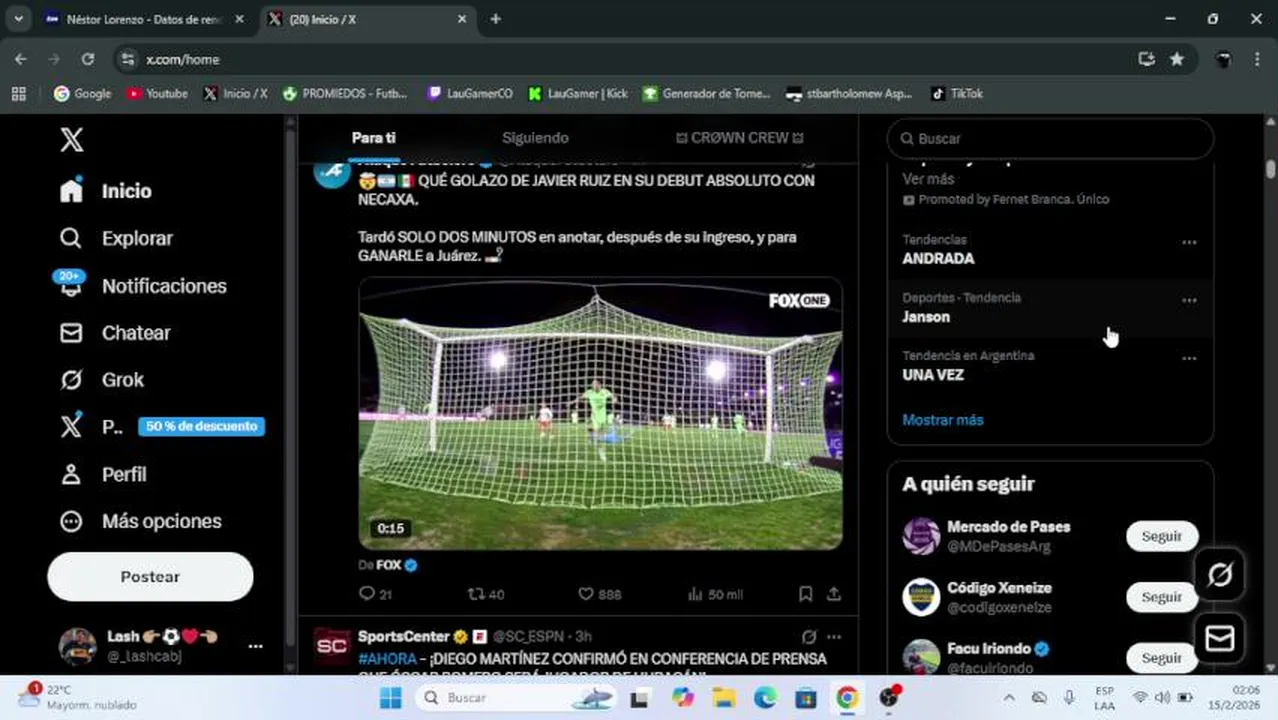Open the X logo home icon
The image size is (1278, 720).
coord(71,139)
